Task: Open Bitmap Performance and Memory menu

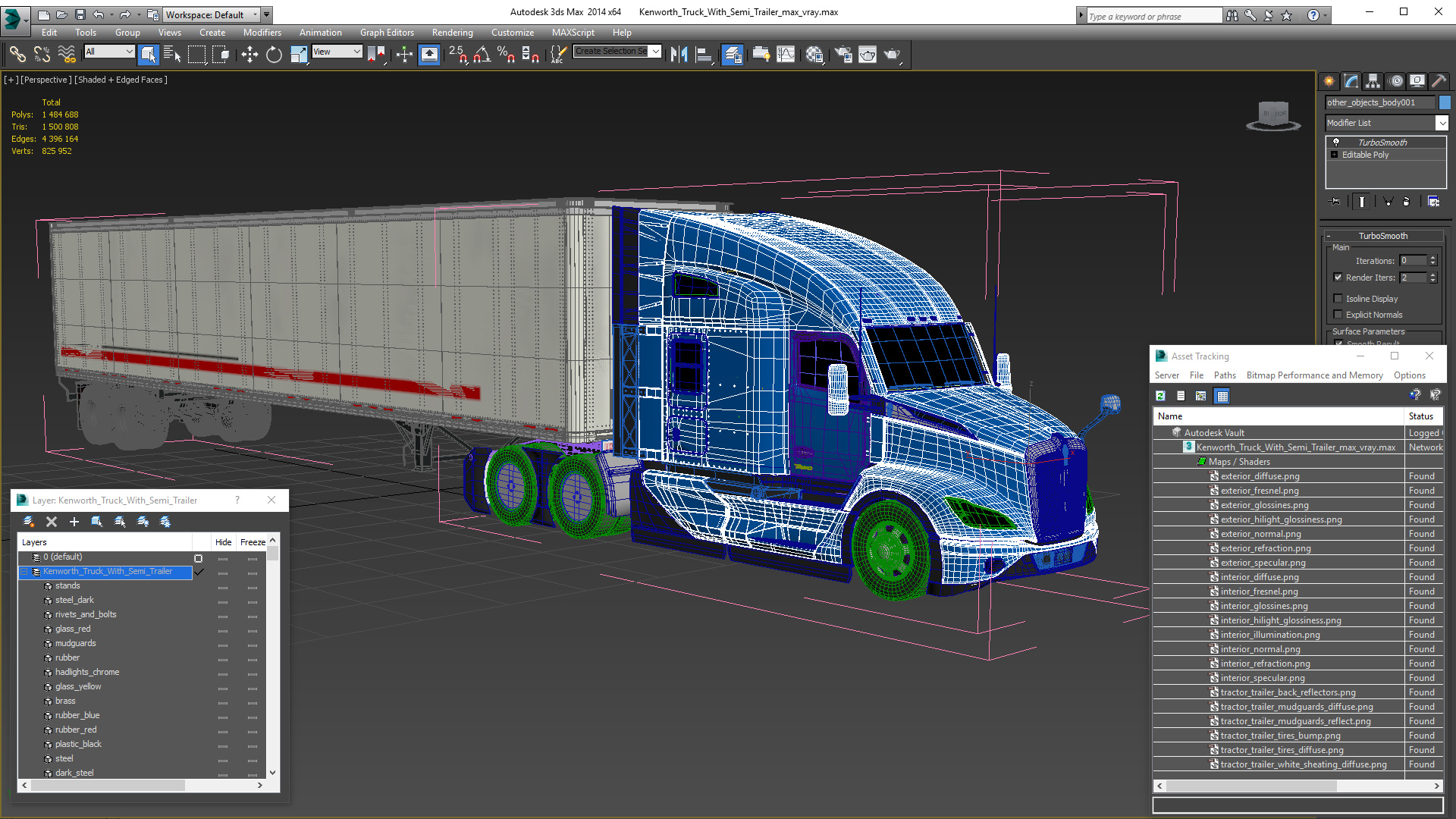Action: [x=1314, y=375]
